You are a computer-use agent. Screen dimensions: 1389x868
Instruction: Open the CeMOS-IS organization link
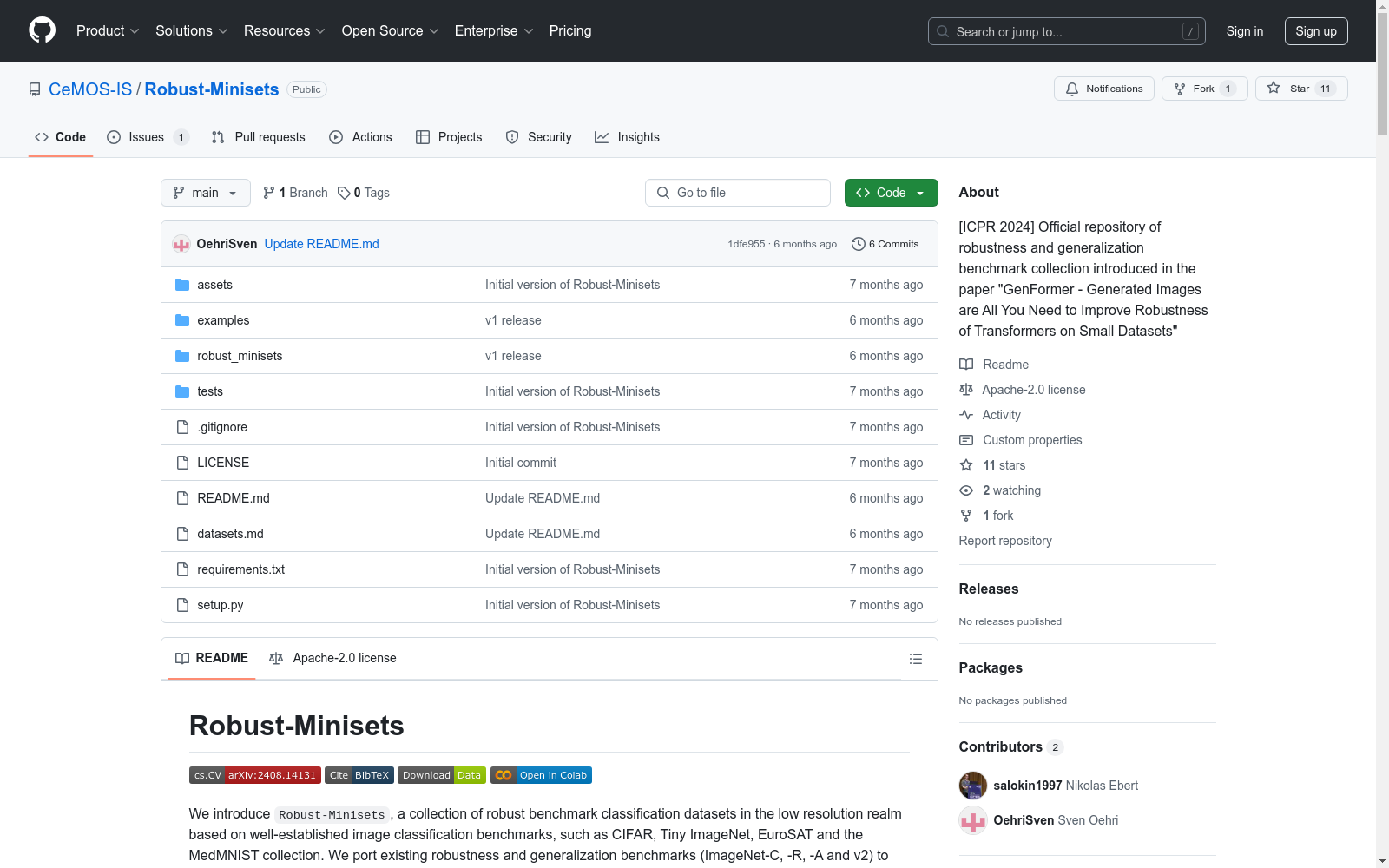point(90,89)
